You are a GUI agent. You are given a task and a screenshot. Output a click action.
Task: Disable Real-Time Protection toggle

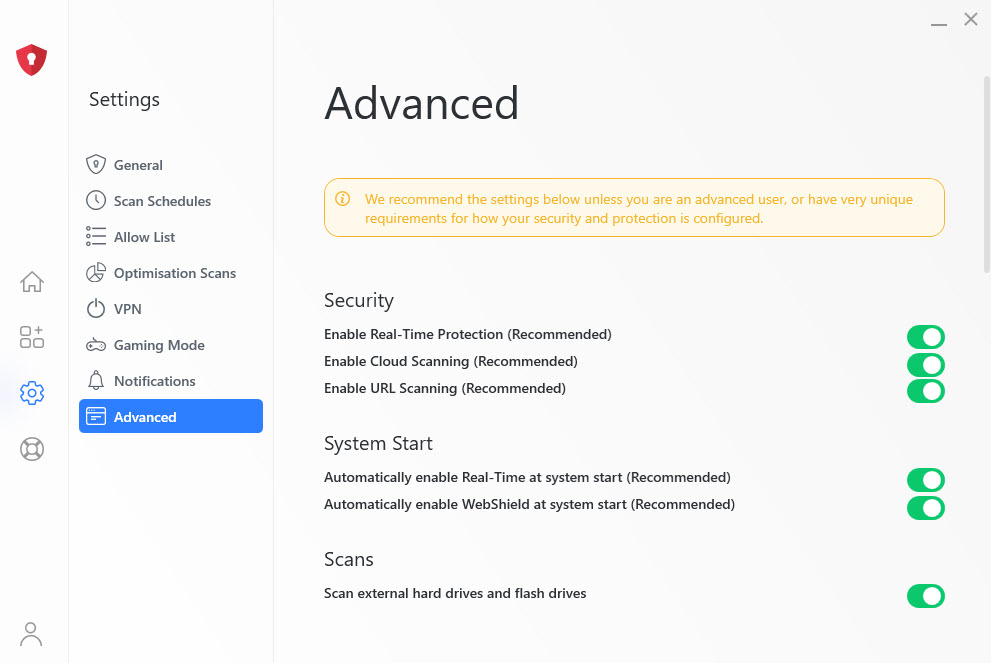point(925,337)
